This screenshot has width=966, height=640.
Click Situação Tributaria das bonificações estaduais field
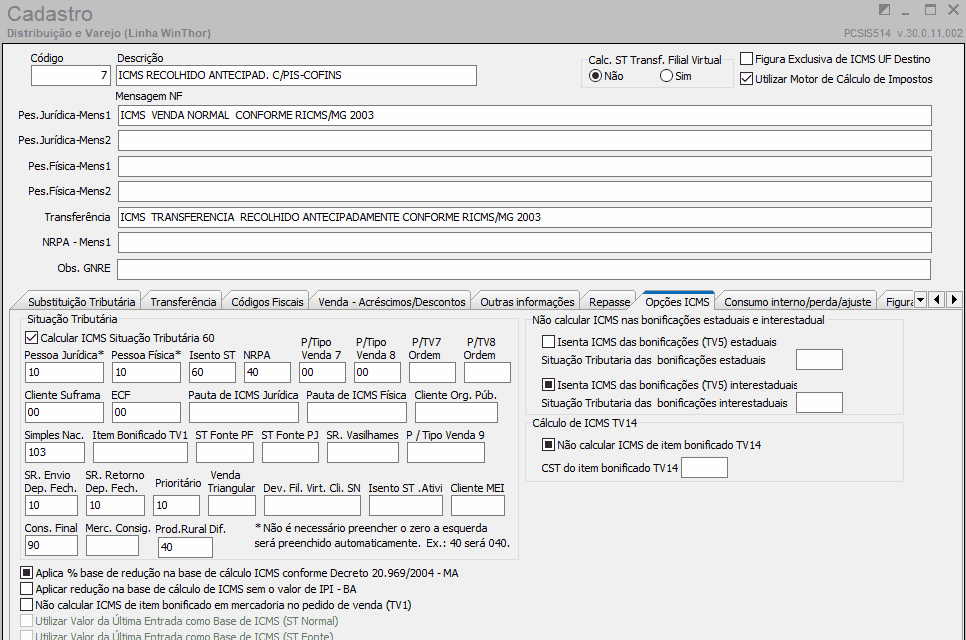(819, 360)
